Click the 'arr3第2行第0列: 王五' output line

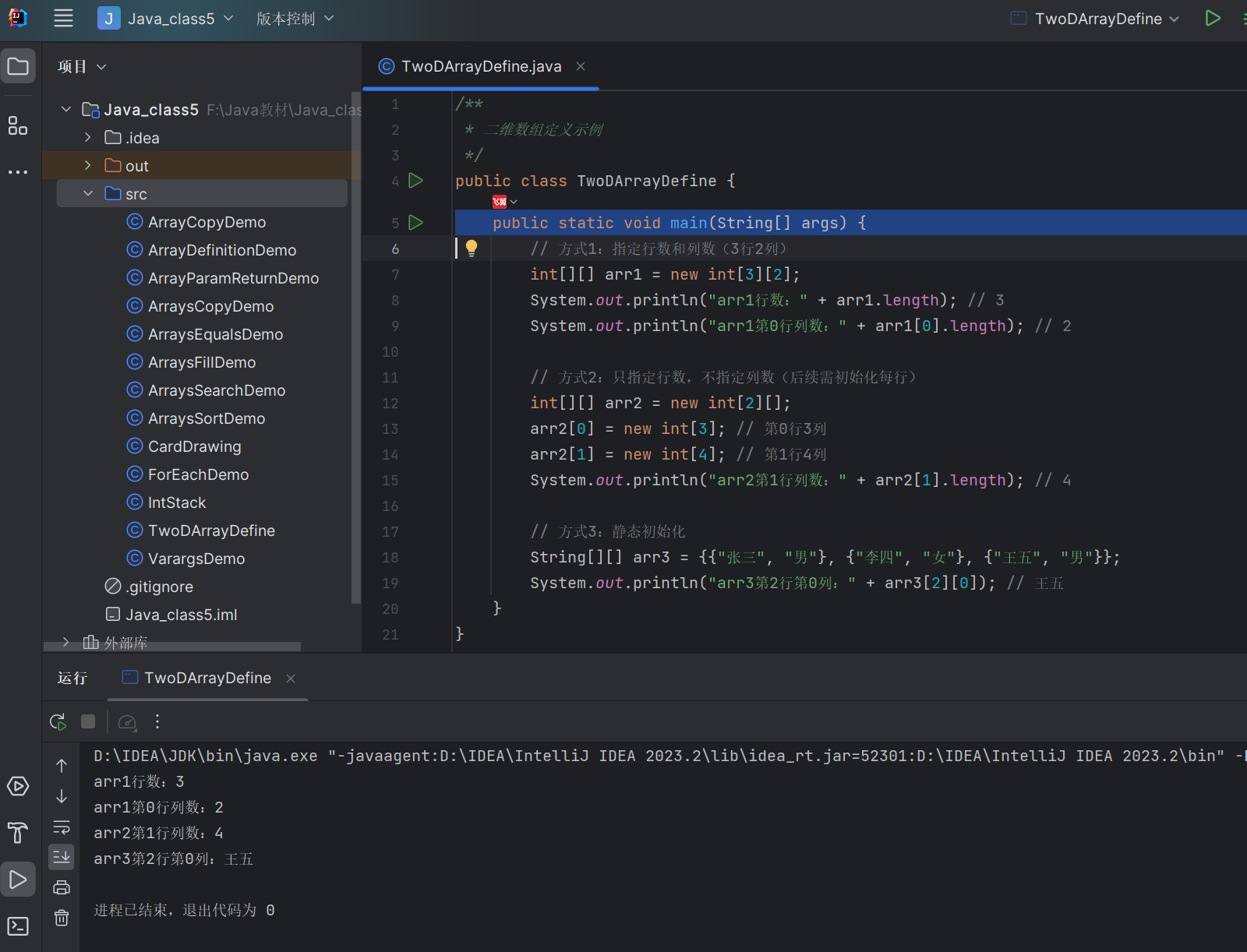click(173, 859)
